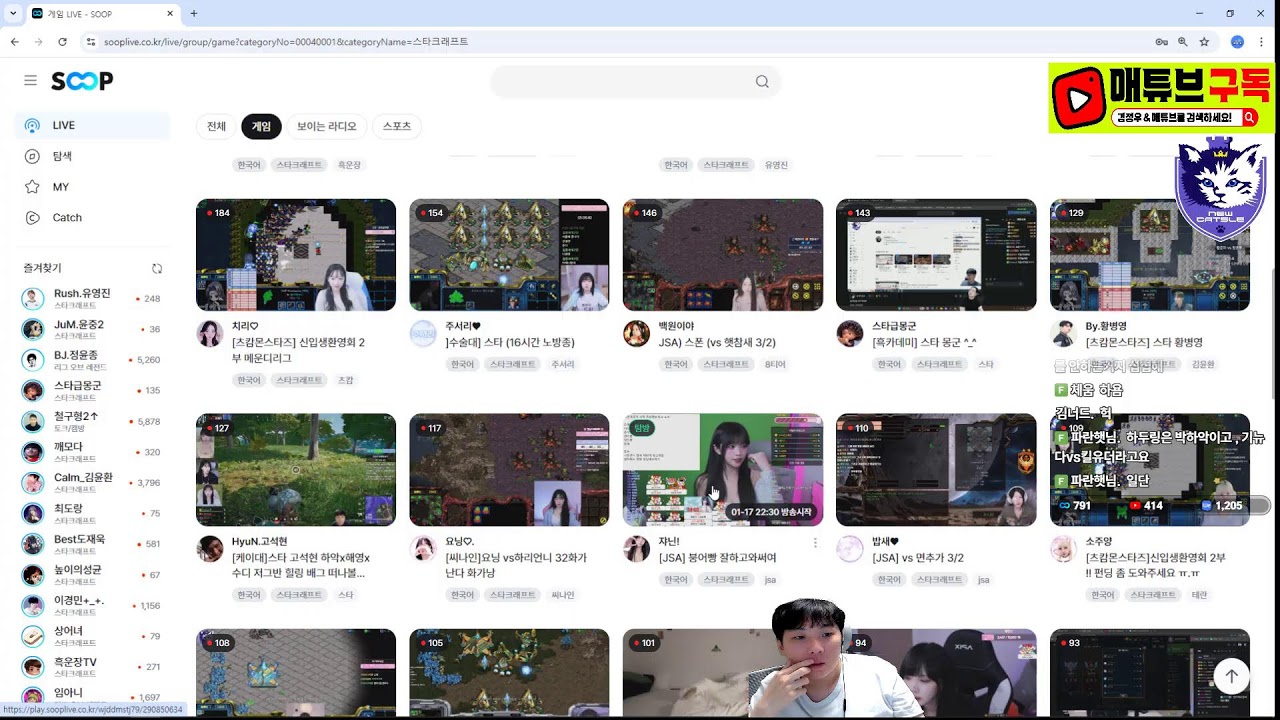Open more options for 쟈닌! stream card
1280x720 pixels.
[815, 543]
